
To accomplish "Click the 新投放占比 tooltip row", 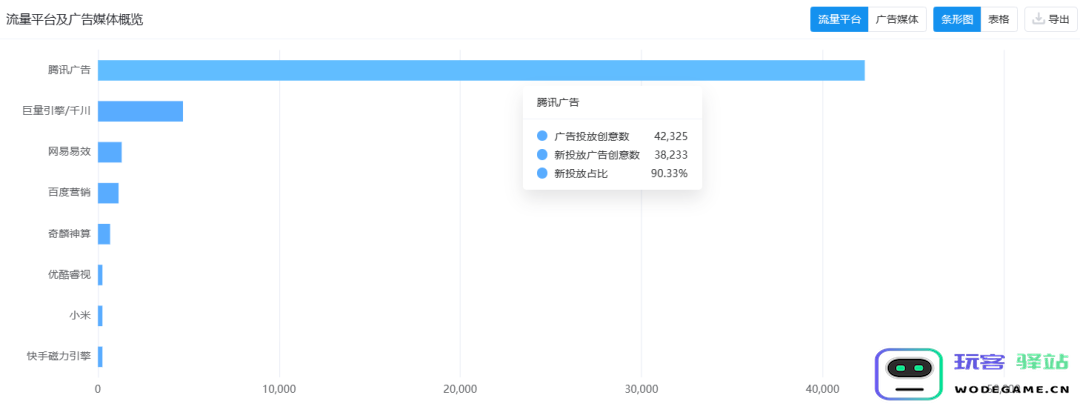I will tap(612, 173).
